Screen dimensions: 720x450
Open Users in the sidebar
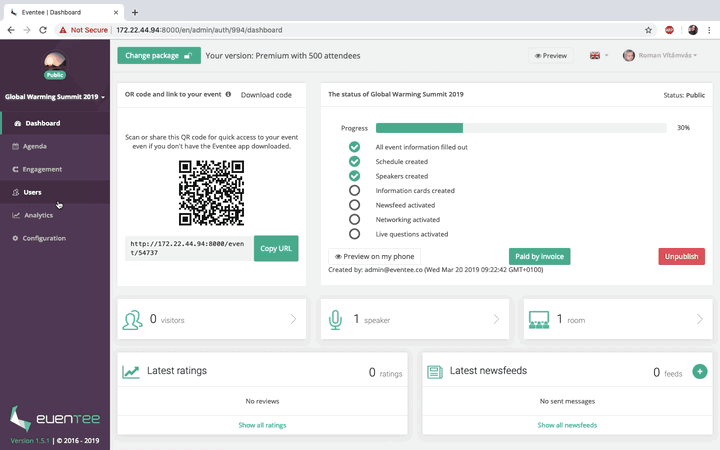coord(55,192)
